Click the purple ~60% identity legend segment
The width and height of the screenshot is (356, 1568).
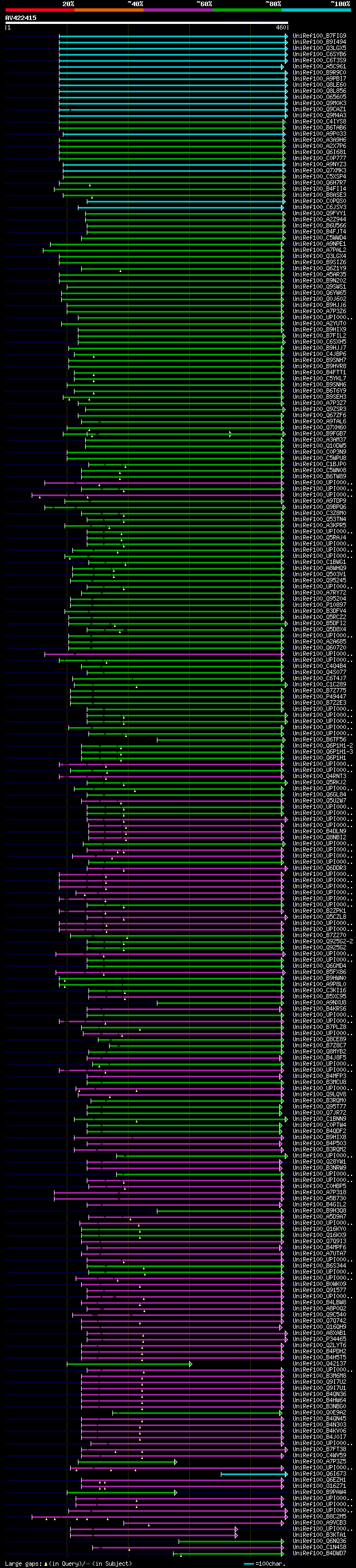tap(177, 10)
